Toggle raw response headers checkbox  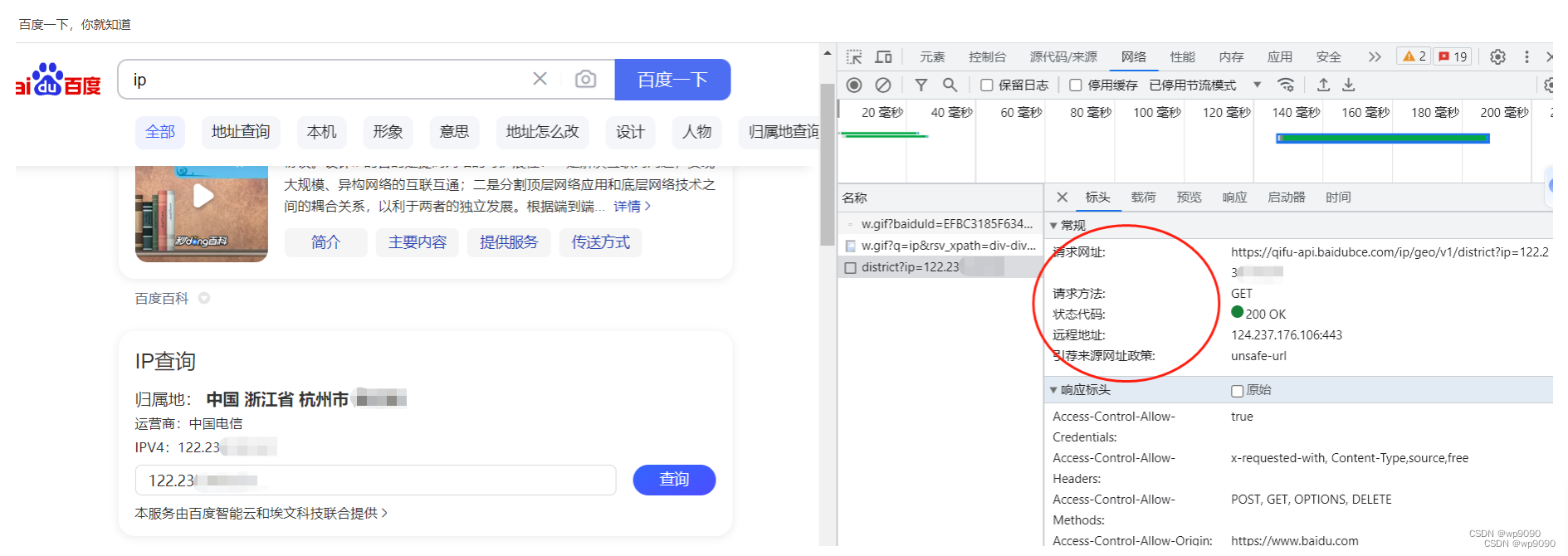pyautogui.click(x=1237, y=390)
